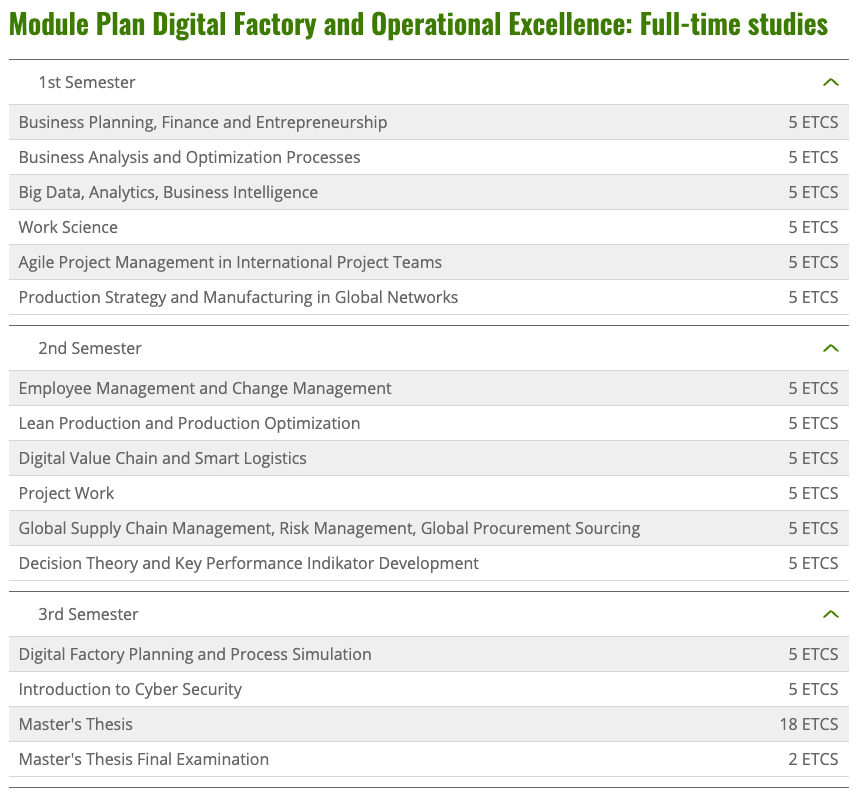
Task: Select the Work Science module row
Action: 429,227
